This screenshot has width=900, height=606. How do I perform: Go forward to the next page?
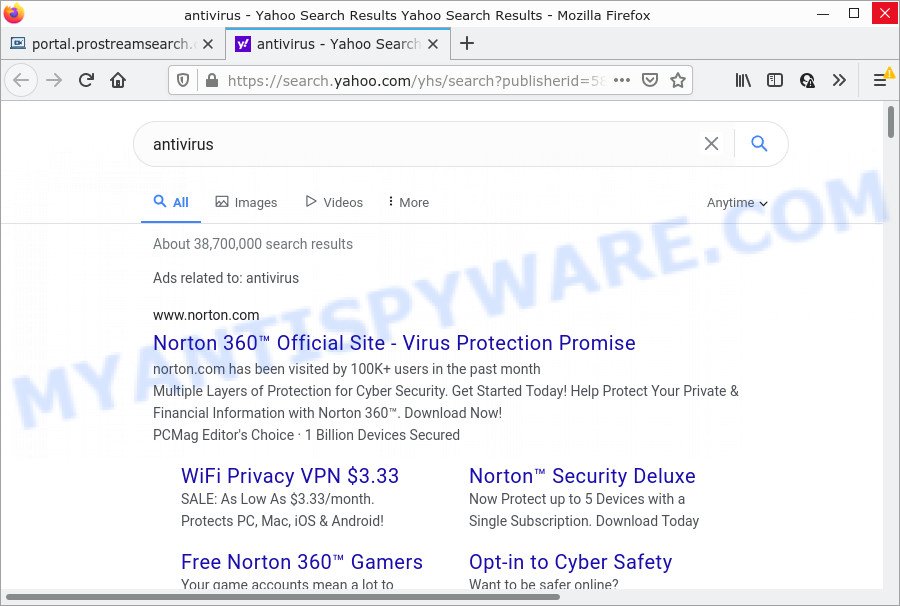pos(55,80)
